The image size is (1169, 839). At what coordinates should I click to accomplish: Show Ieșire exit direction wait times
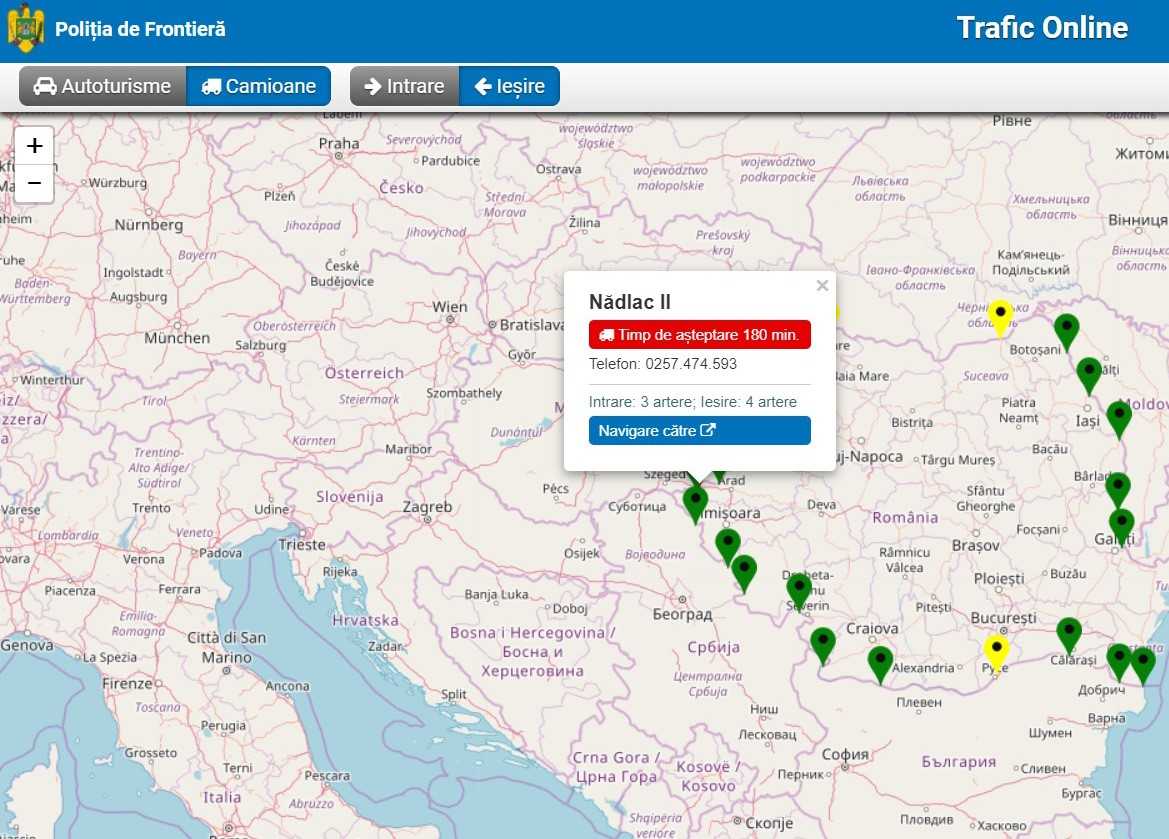(509, 86)
